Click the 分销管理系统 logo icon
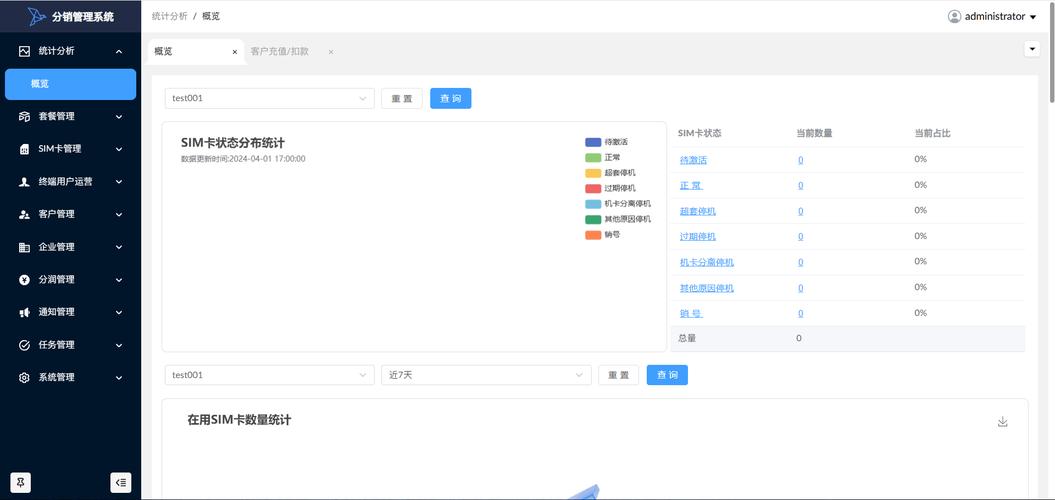This screenshot has height=500, width=1055. tap(38, 17)
